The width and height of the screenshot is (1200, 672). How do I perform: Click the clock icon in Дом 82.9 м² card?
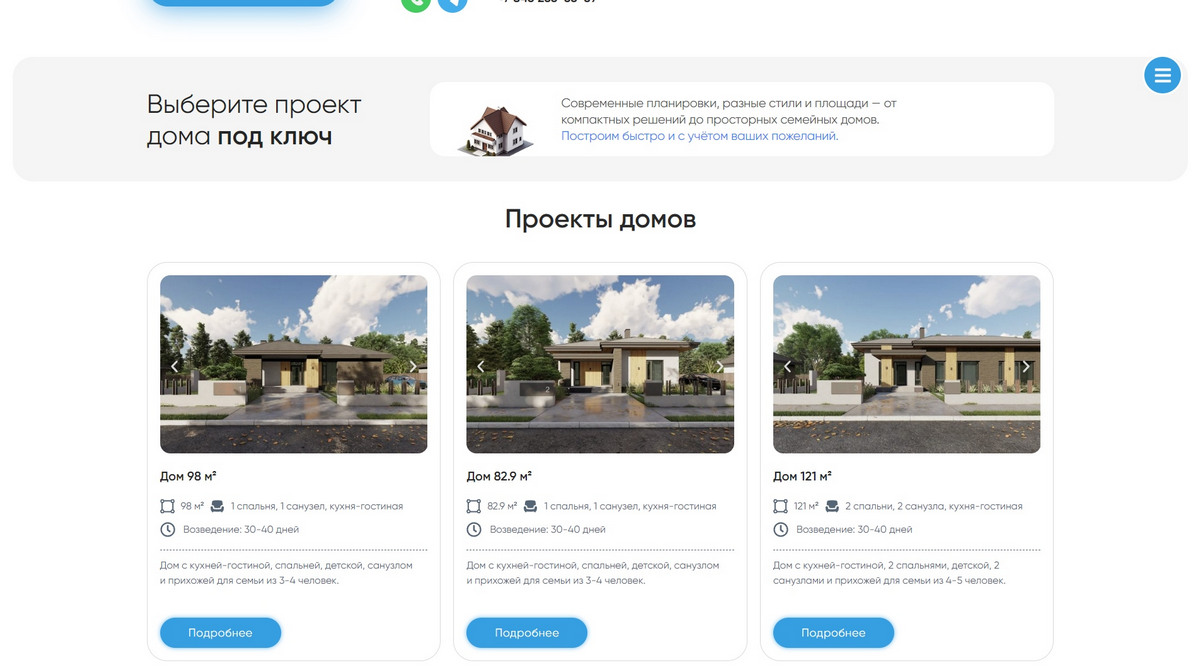click(474, 529)
